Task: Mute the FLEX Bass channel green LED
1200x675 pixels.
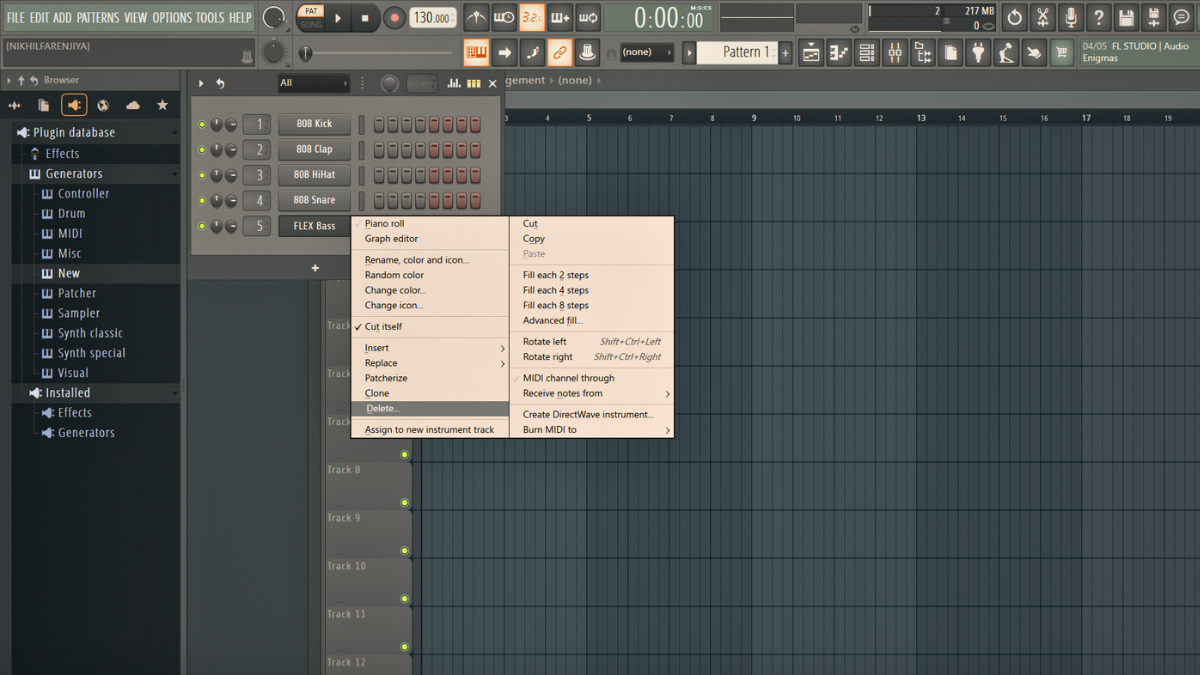Action: coord(202,226)
